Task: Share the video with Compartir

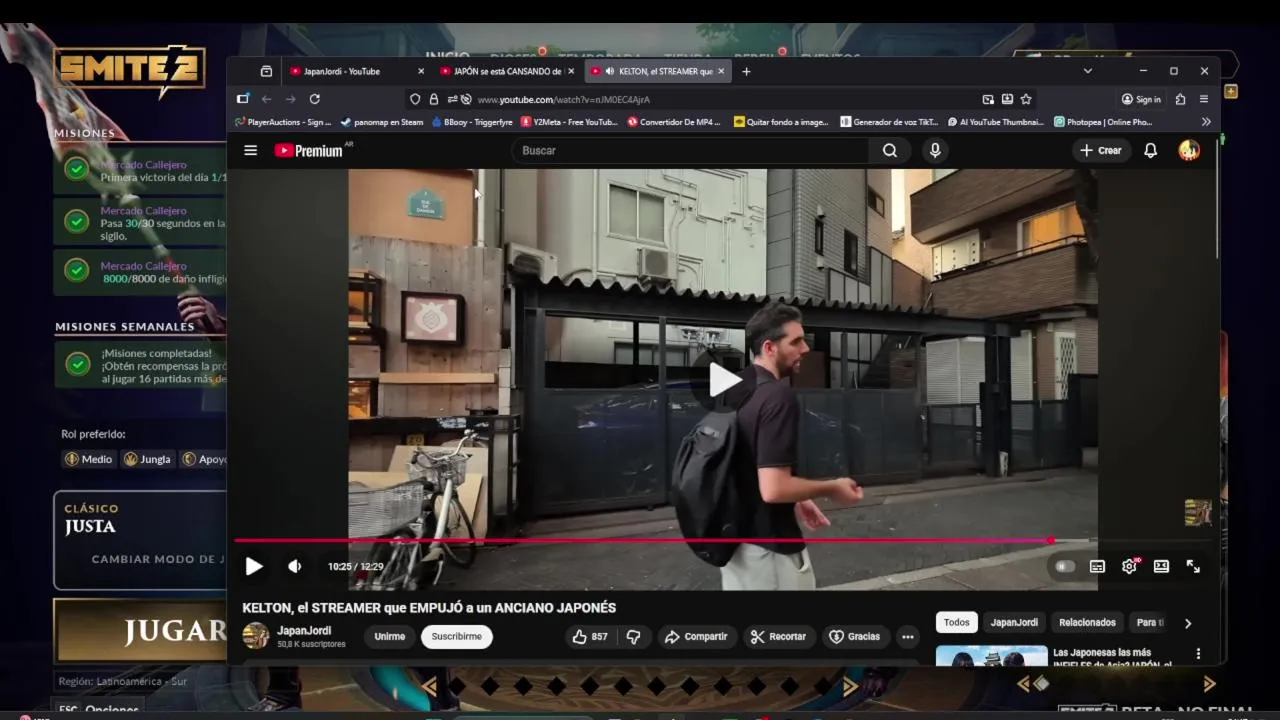Action: (697, 636)
